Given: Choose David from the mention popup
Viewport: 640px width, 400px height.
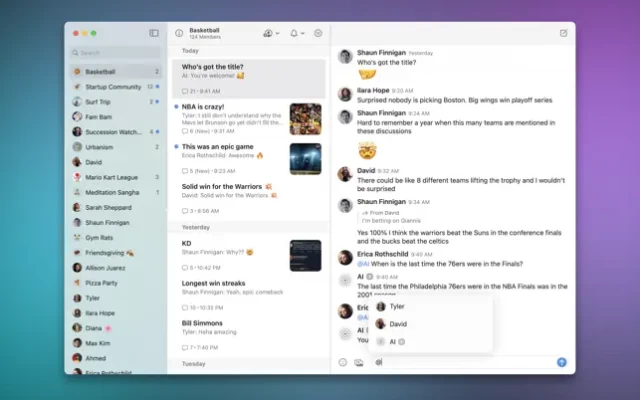Looking at the screenshot, I should point(397,324).
